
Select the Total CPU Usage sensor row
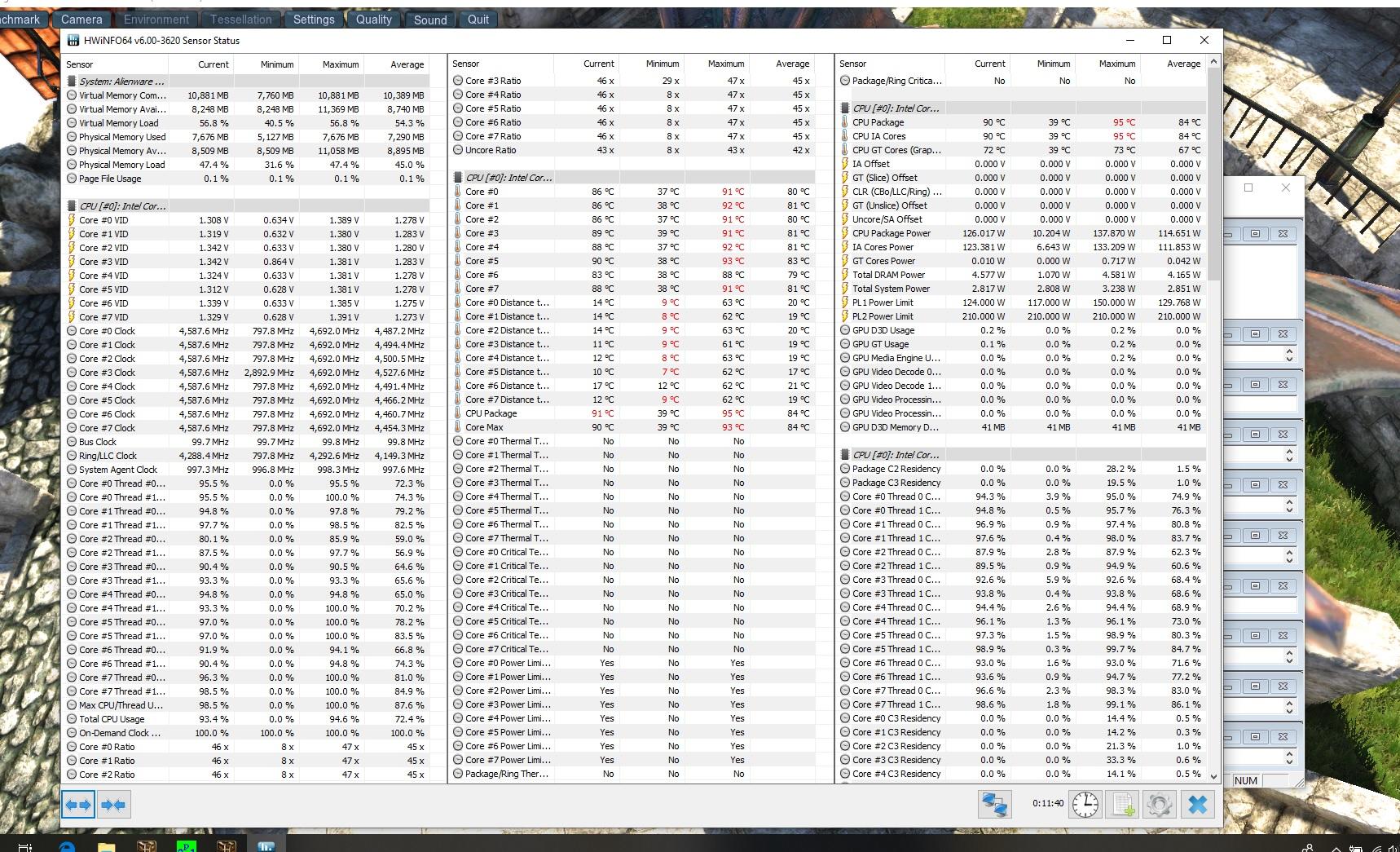[x=112, y=719]
